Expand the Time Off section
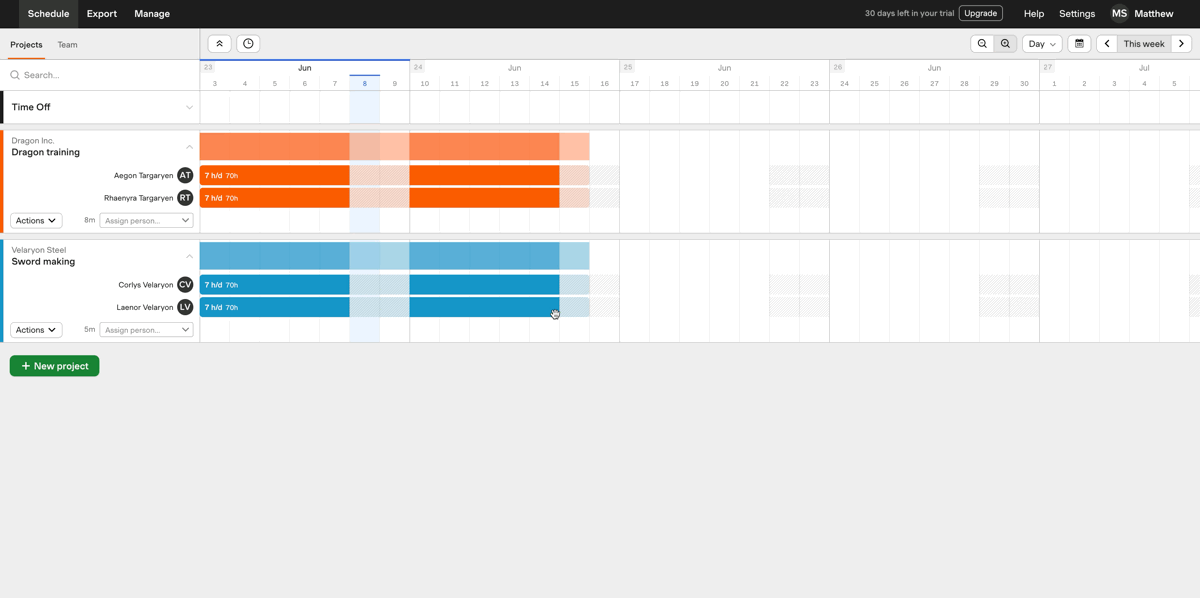Viewport: 1200px width, 598px height. tap(189, 107)
